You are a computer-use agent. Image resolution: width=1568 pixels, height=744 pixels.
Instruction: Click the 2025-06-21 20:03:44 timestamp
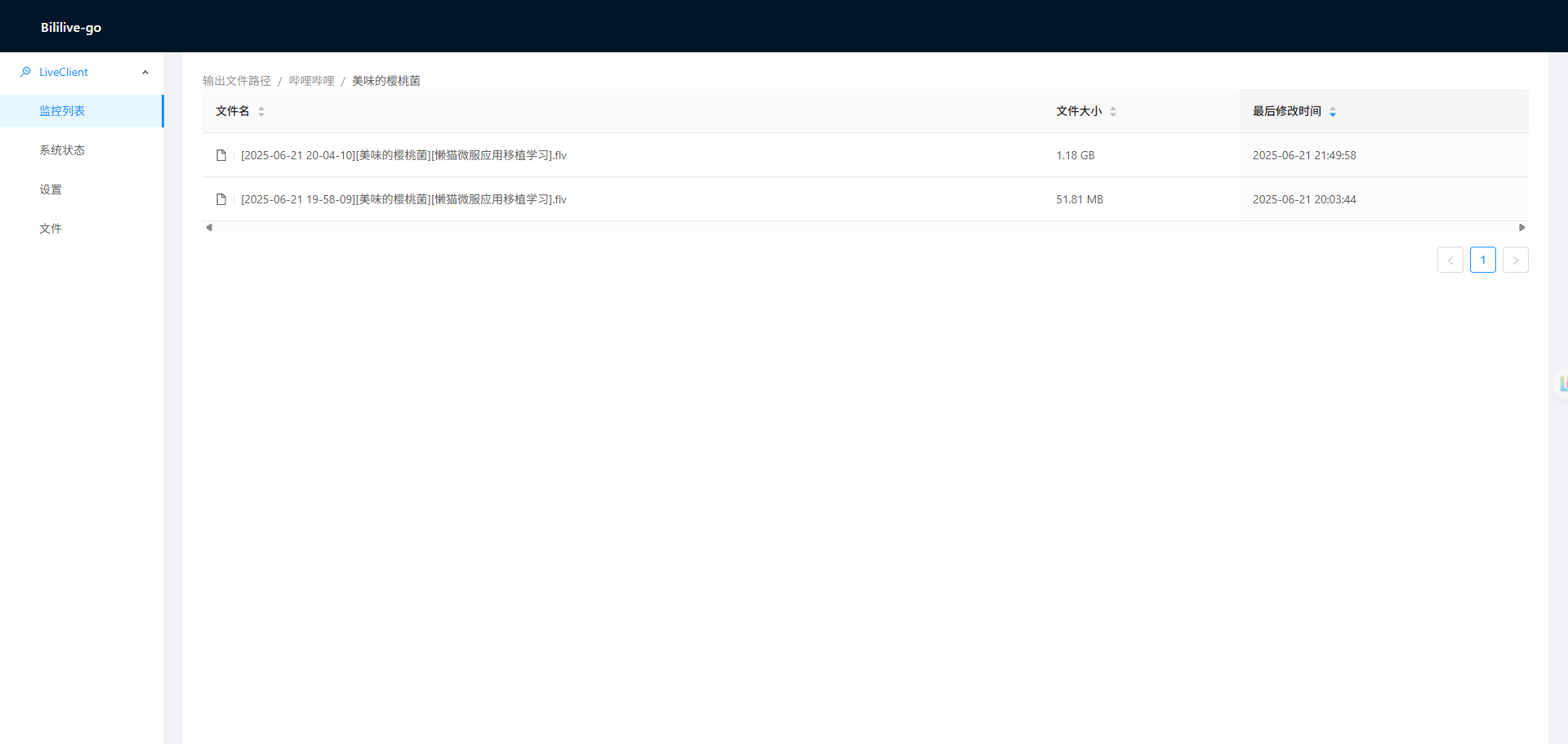(x=1304, y=199)
